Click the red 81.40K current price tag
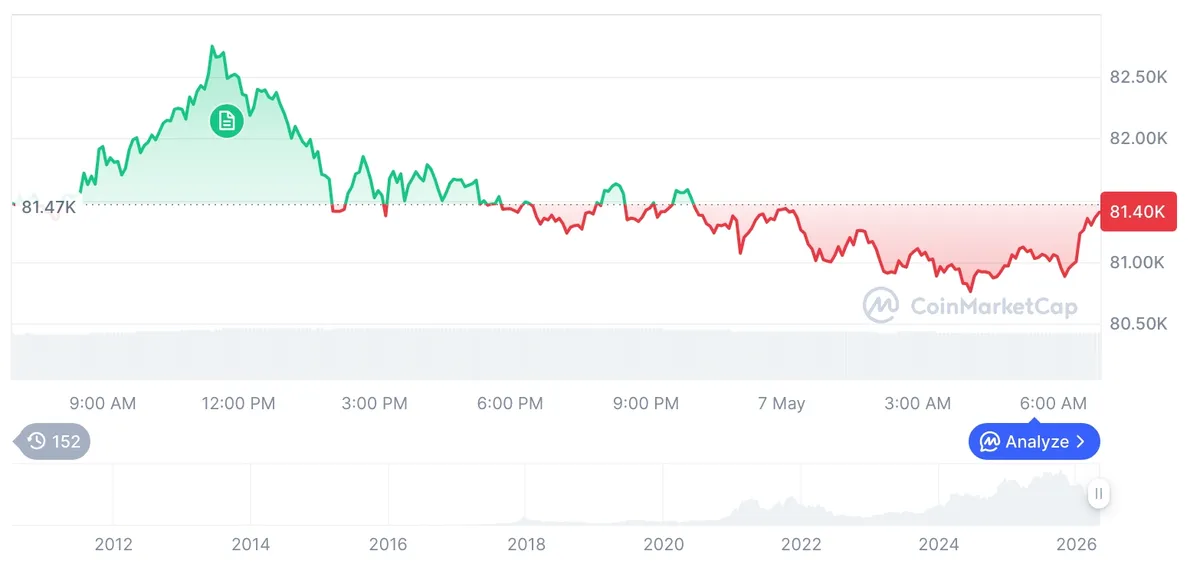This screenshot has height=561, width=1200. point(1137,211)
